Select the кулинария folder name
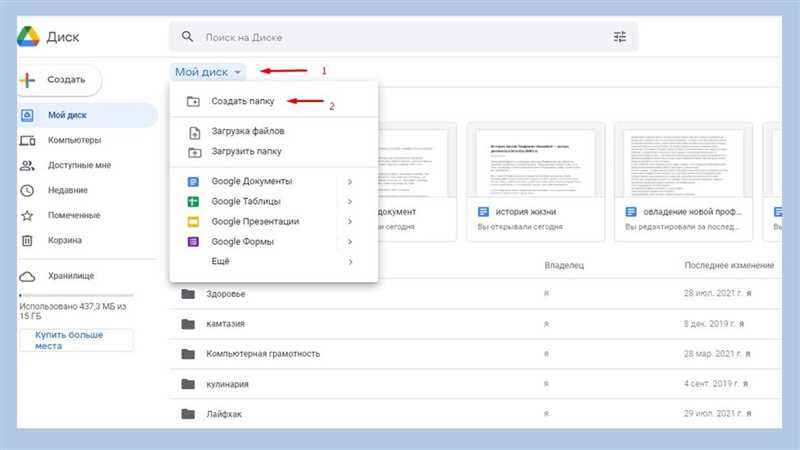 click(x=227, y=384)
